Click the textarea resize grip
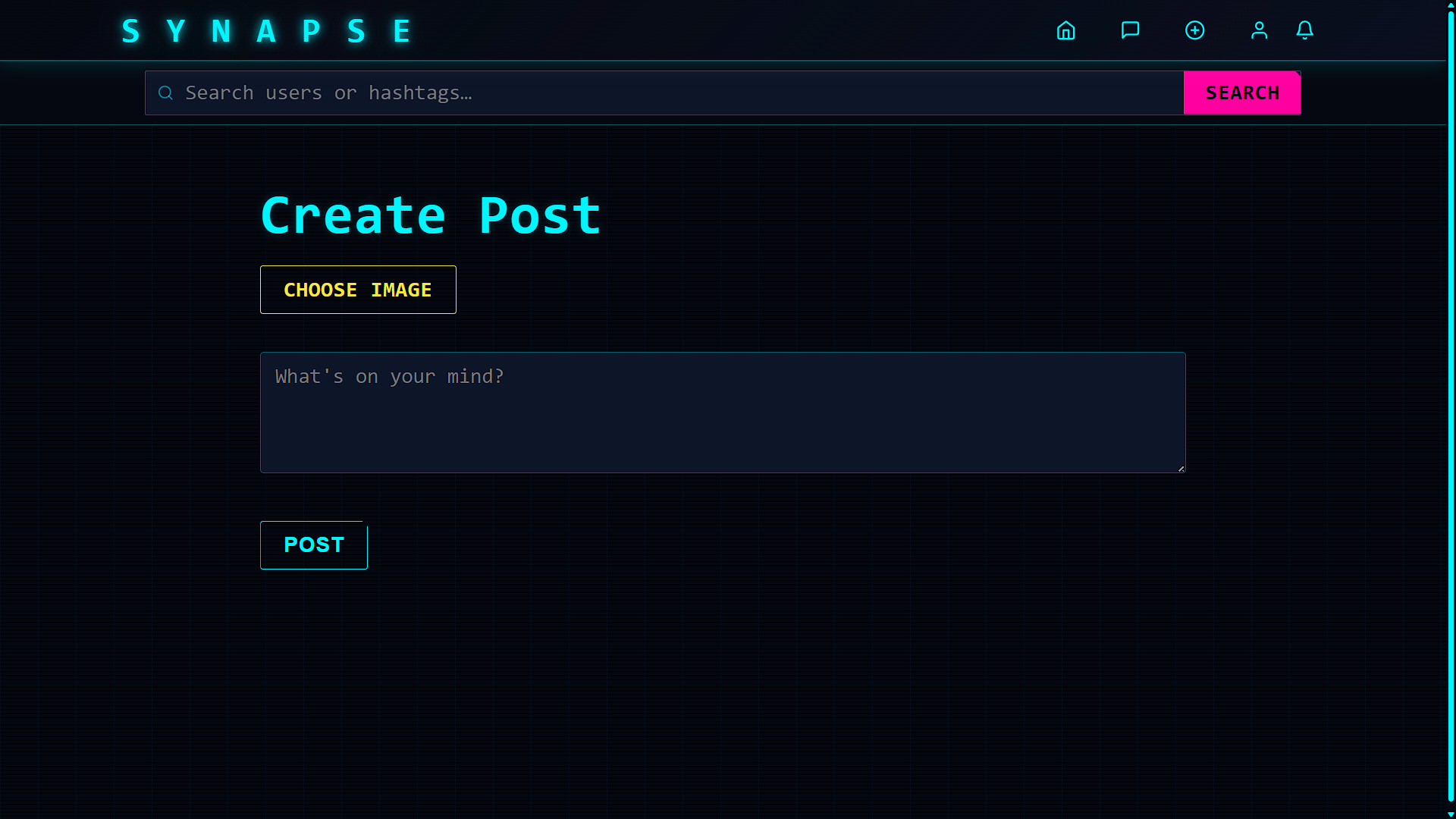The image size is (1456, 819). (x=1181, y=469)
